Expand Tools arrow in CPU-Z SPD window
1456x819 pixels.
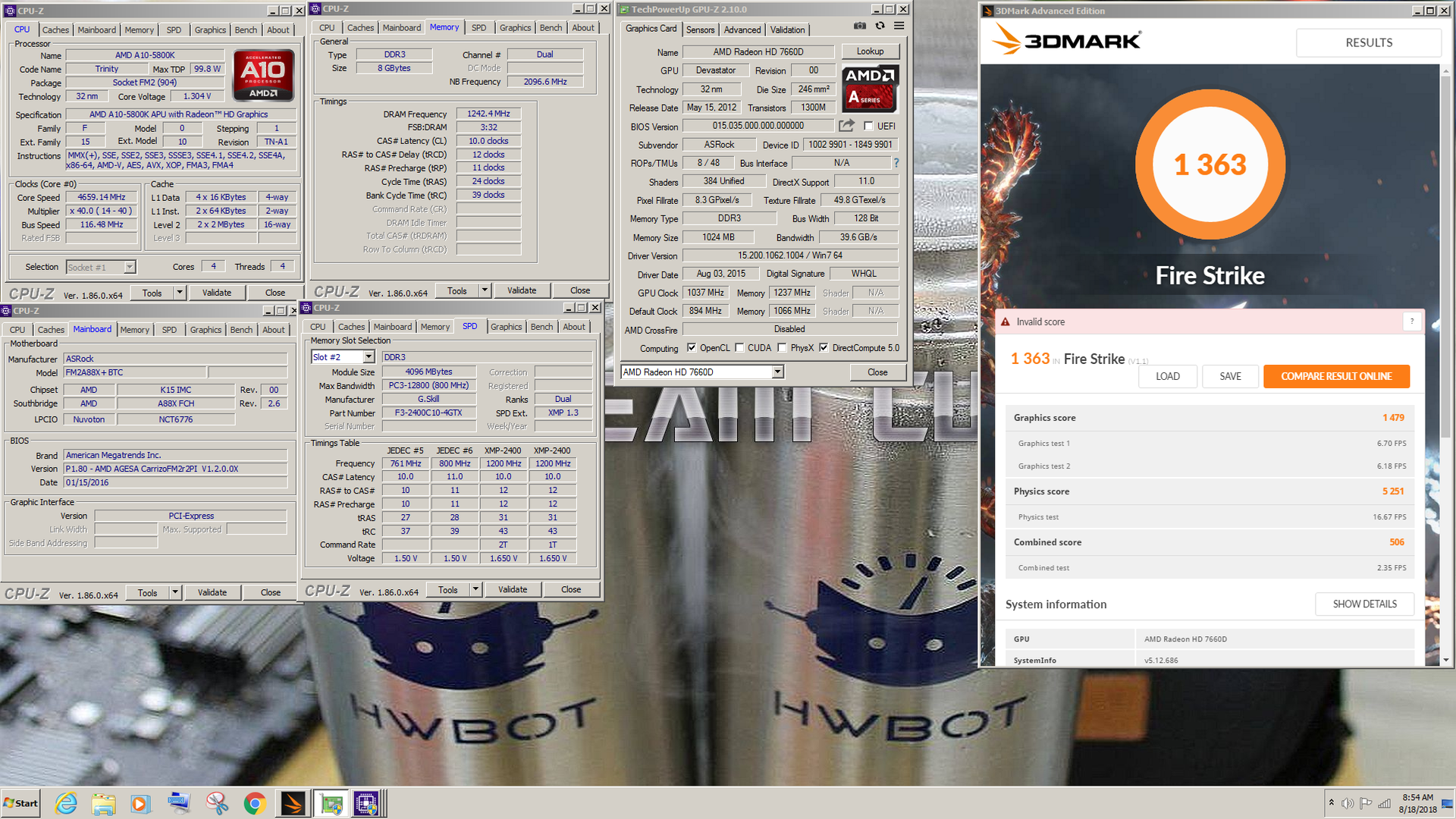coord(475,589)
